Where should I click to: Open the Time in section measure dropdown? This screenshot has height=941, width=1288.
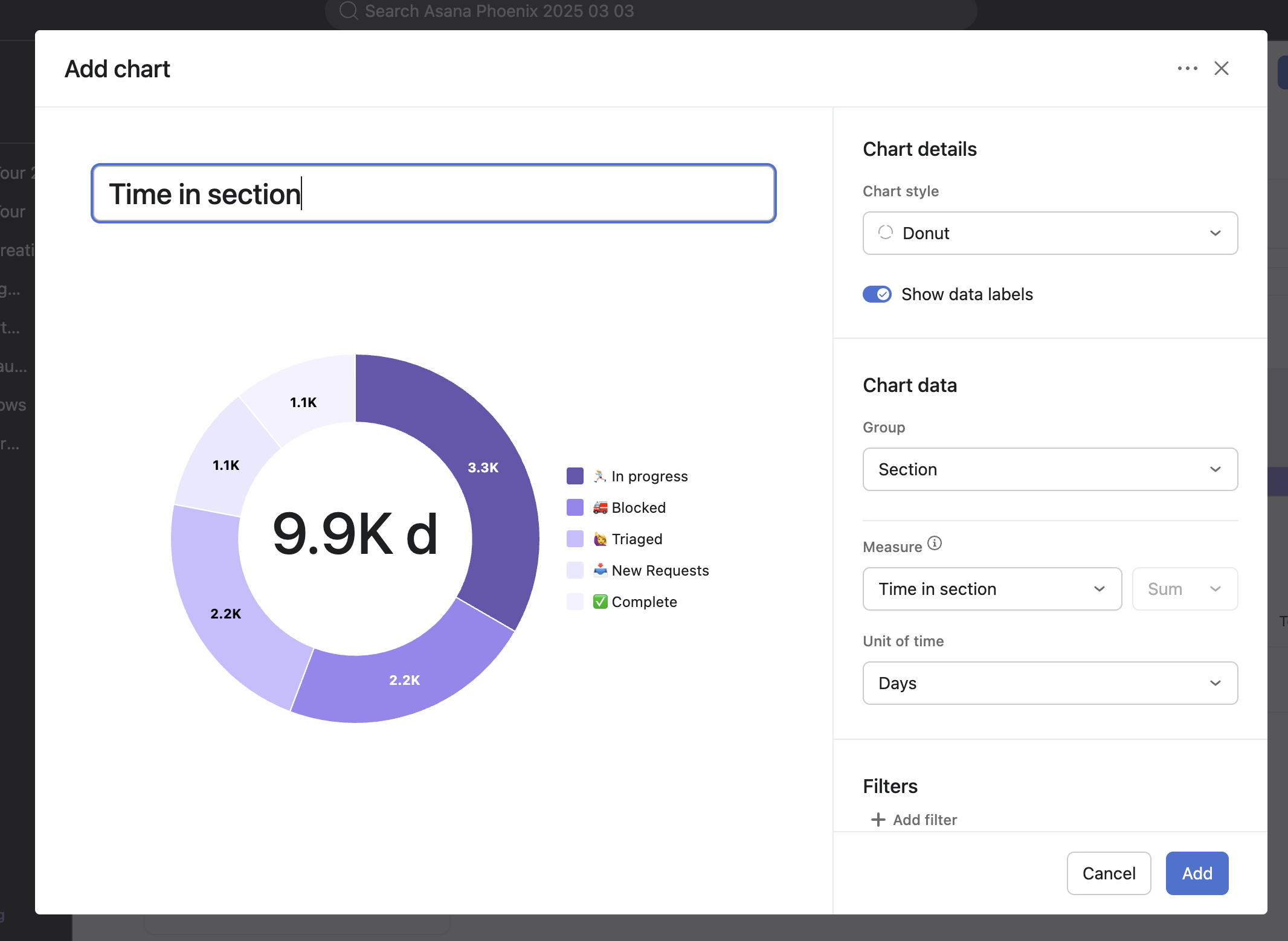click(x=992, y=589)
